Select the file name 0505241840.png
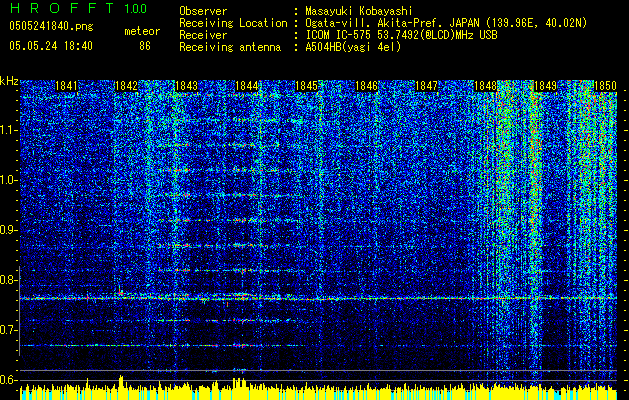The image size is (629, 400). point(51,26)
